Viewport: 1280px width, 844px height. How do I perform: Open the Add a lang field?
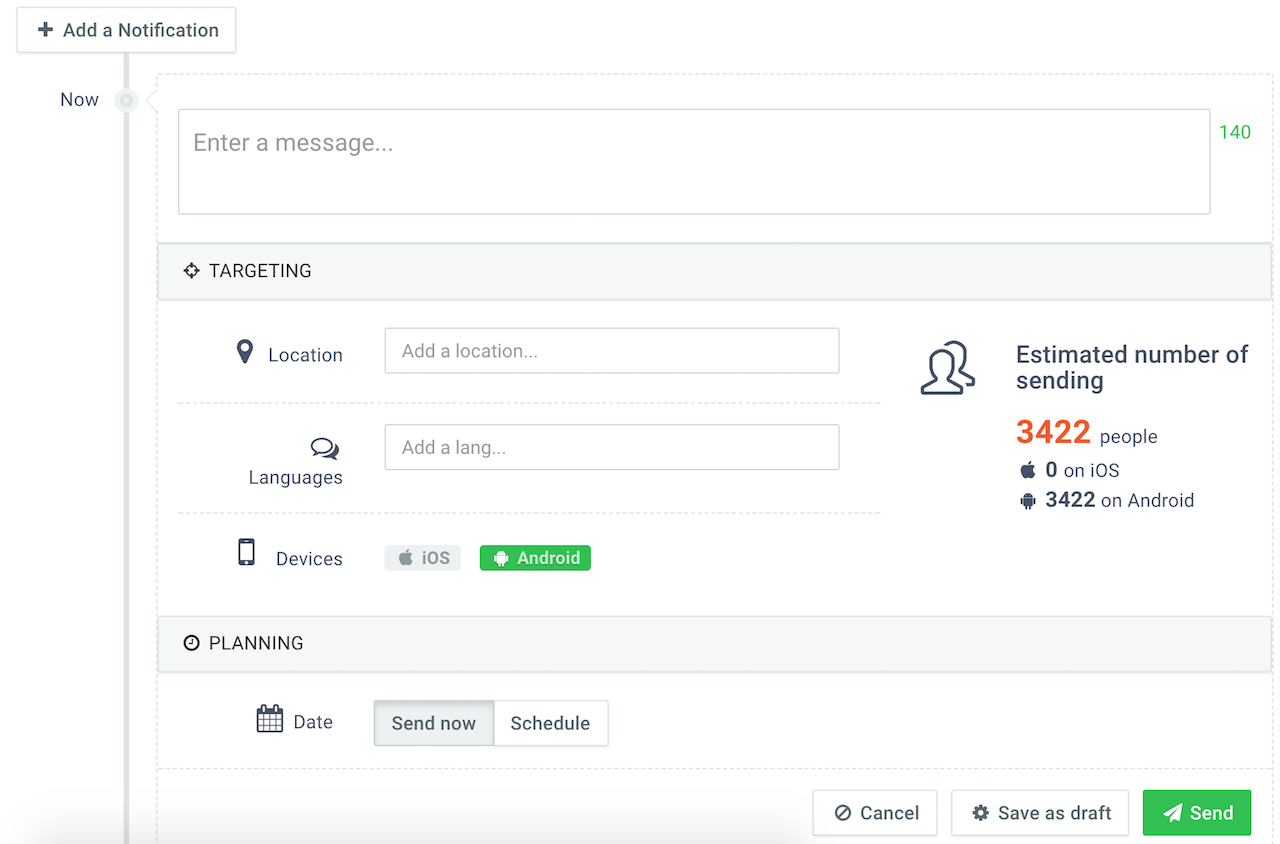tap(611, 448)
